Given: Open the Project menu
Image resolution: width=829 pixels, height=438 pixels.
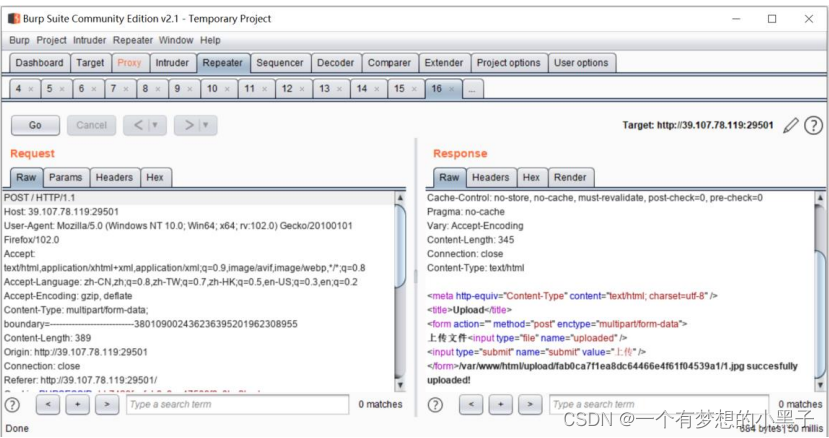Looking at the screenshot, I should pos(51,40).
